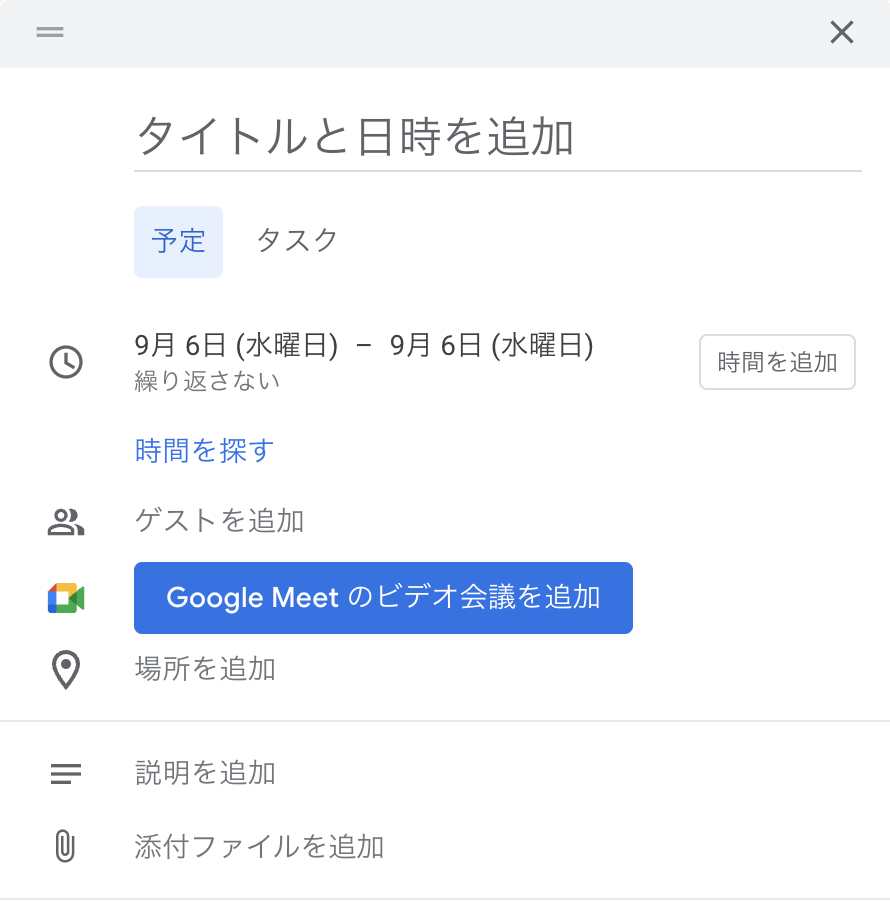The image size is (890, 902).
Task: Close the event creation dialog
Action: coord(842,33)
